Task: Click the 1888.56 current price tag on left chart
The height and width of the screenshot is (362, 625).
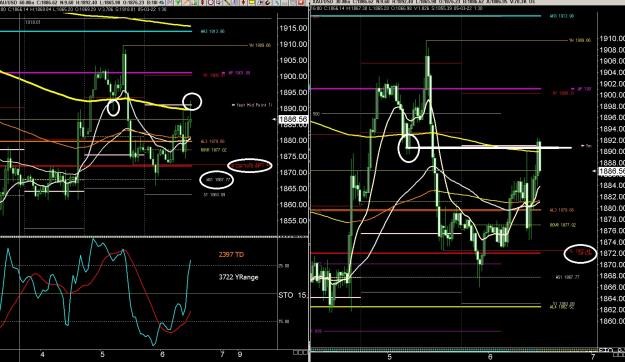Action: tap(293, 119)
